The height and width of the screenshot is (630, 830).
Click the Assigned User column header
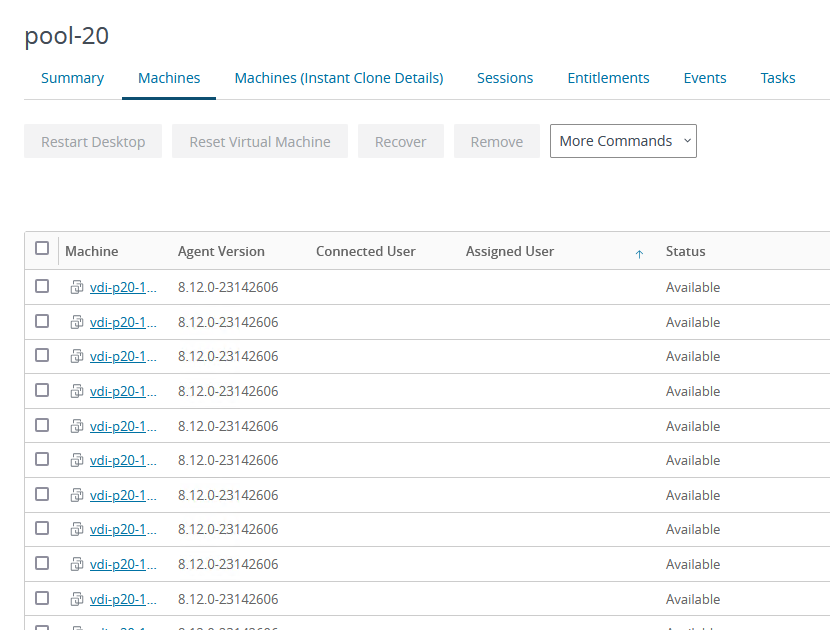510,251
